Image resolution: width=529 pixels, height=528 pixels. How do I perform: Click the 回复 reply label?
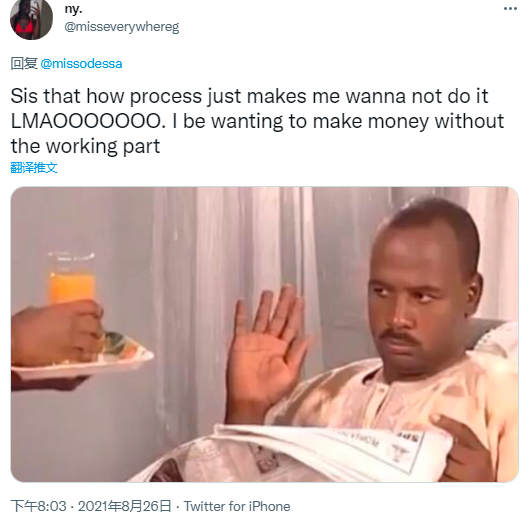coord(24,63)
